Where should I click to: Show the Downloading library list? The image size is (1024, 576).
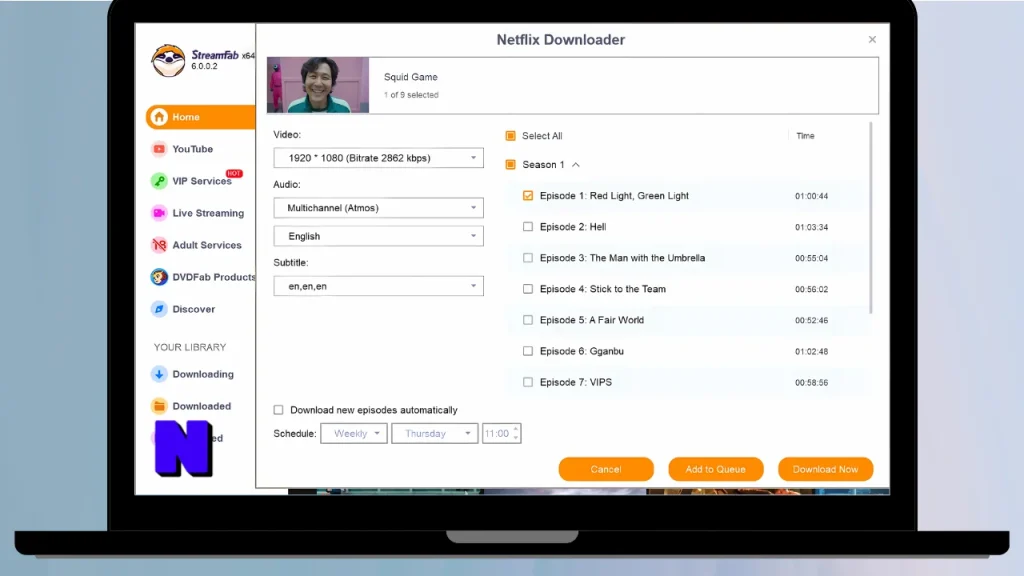click(x=202, y=374)
